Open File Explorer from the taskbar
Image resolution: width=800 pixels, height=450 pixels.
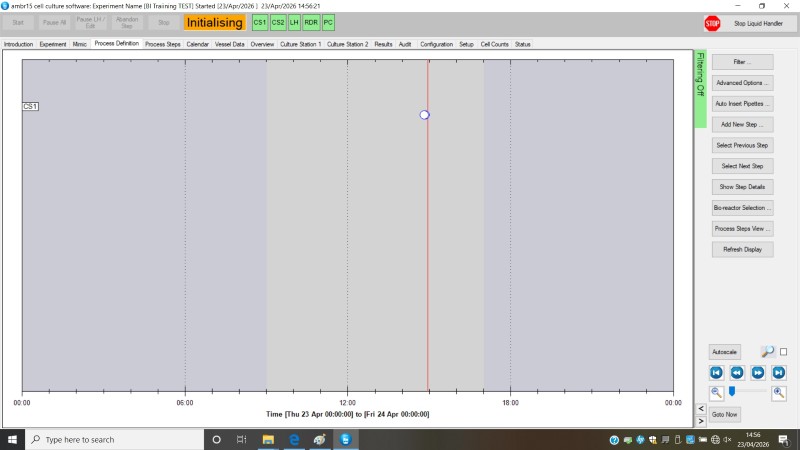(268, 439)
